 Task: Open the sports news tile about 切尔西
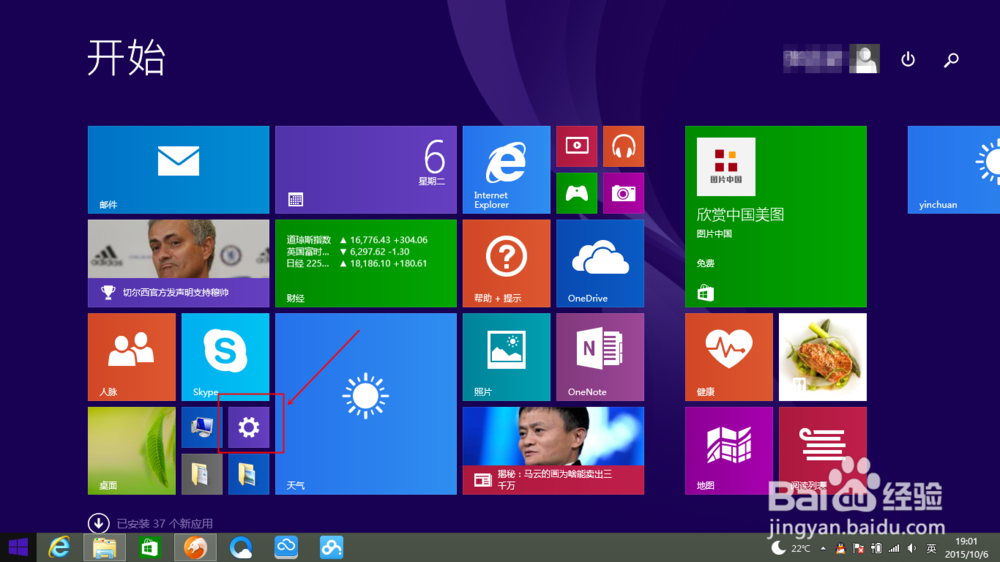coord(179,263)
